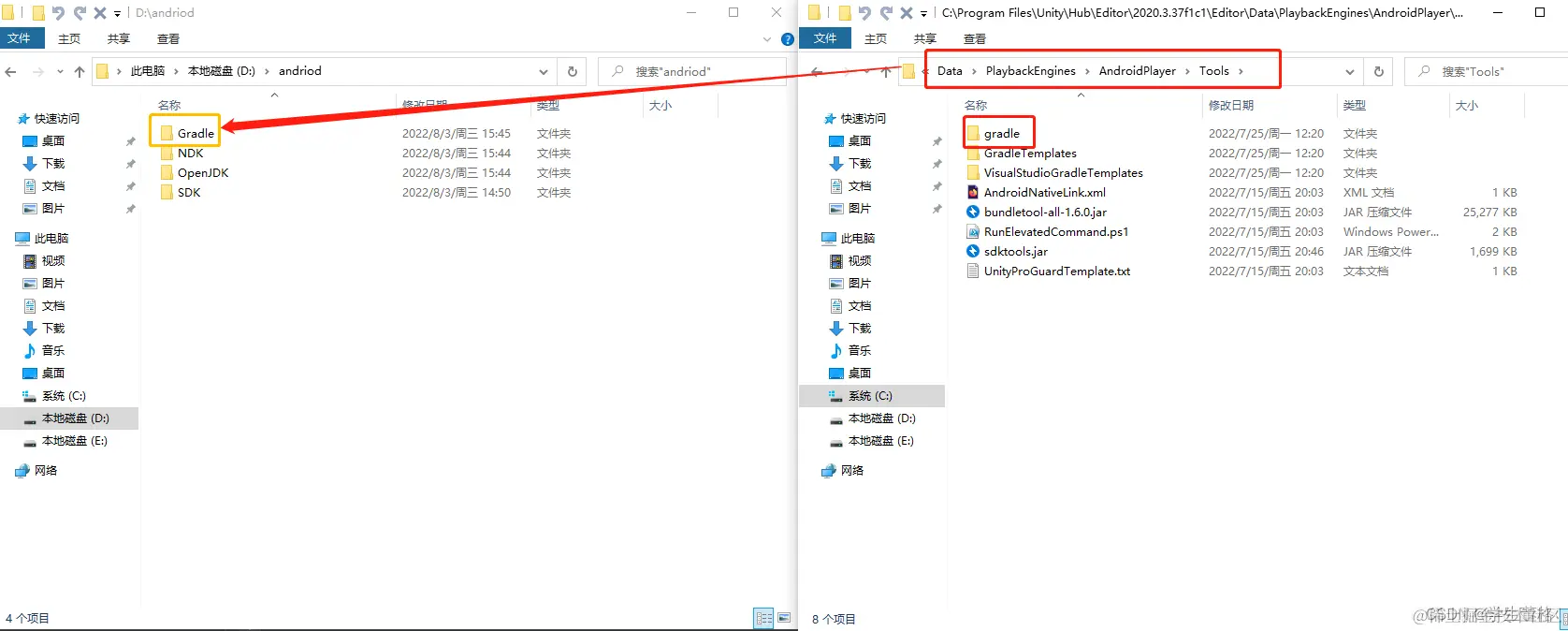
Task: Expand address history dropdown in right window
Action: pos(1349,71)
